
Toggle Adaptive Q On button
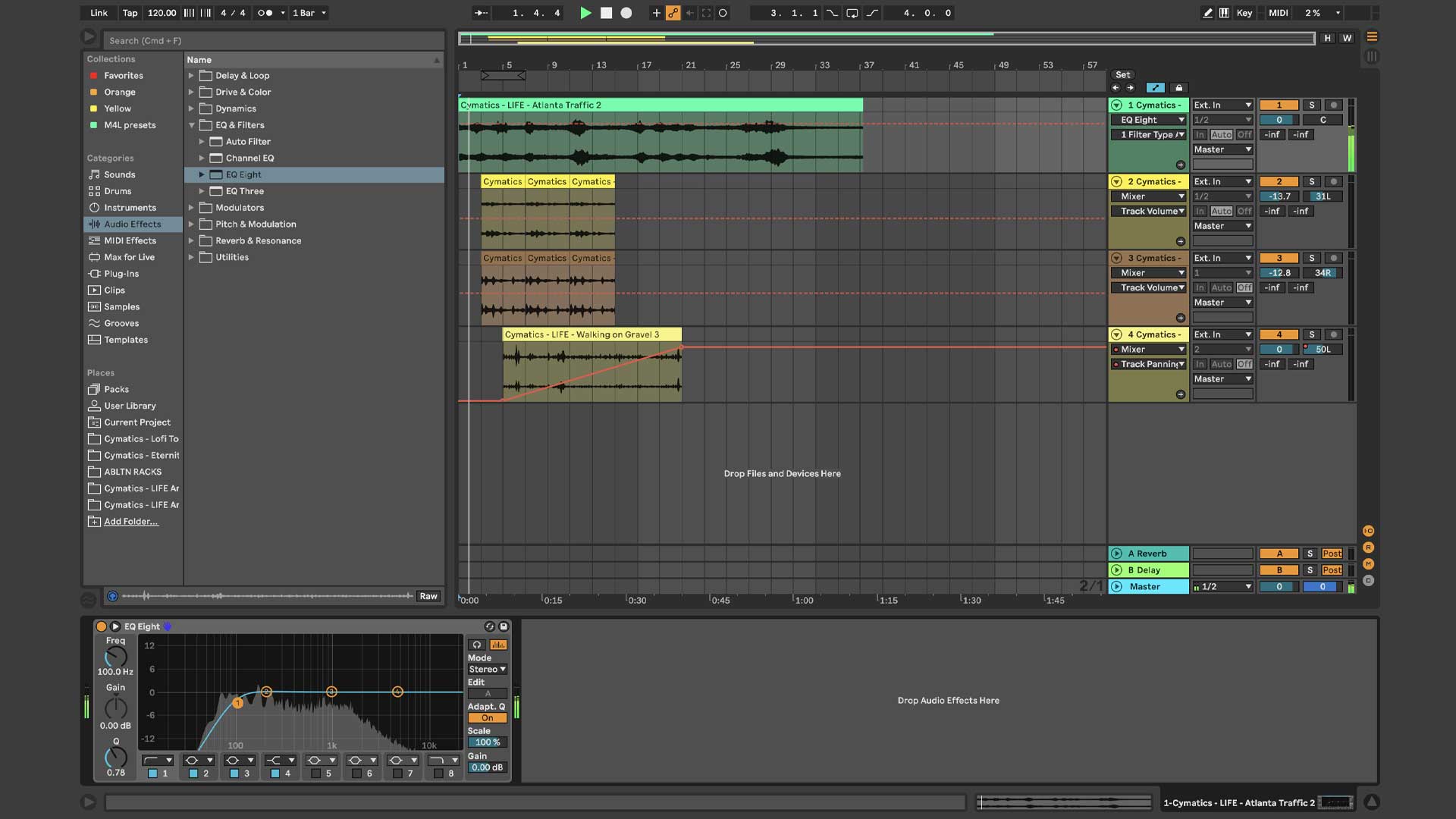tap(487, 718)
